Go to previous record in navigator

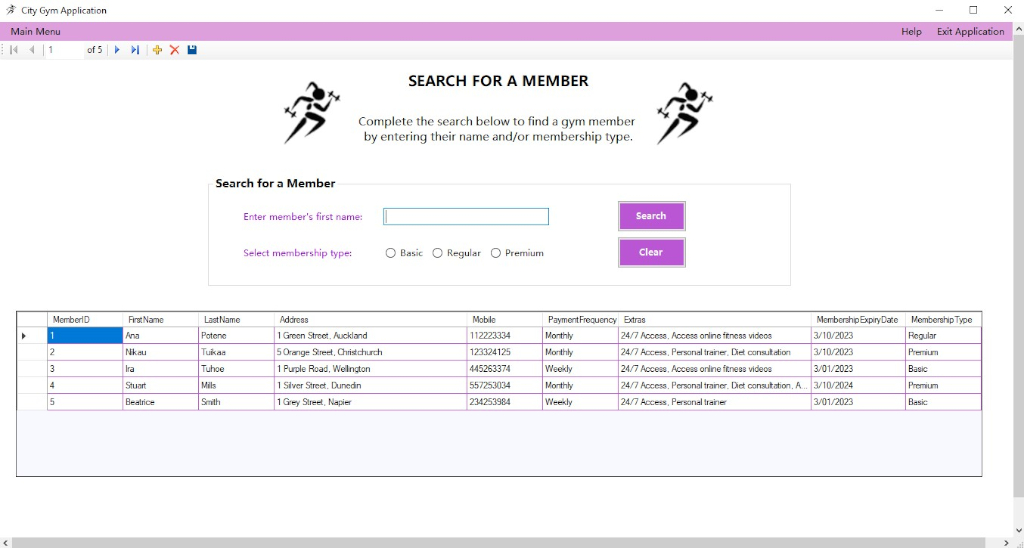coord(31,50)
